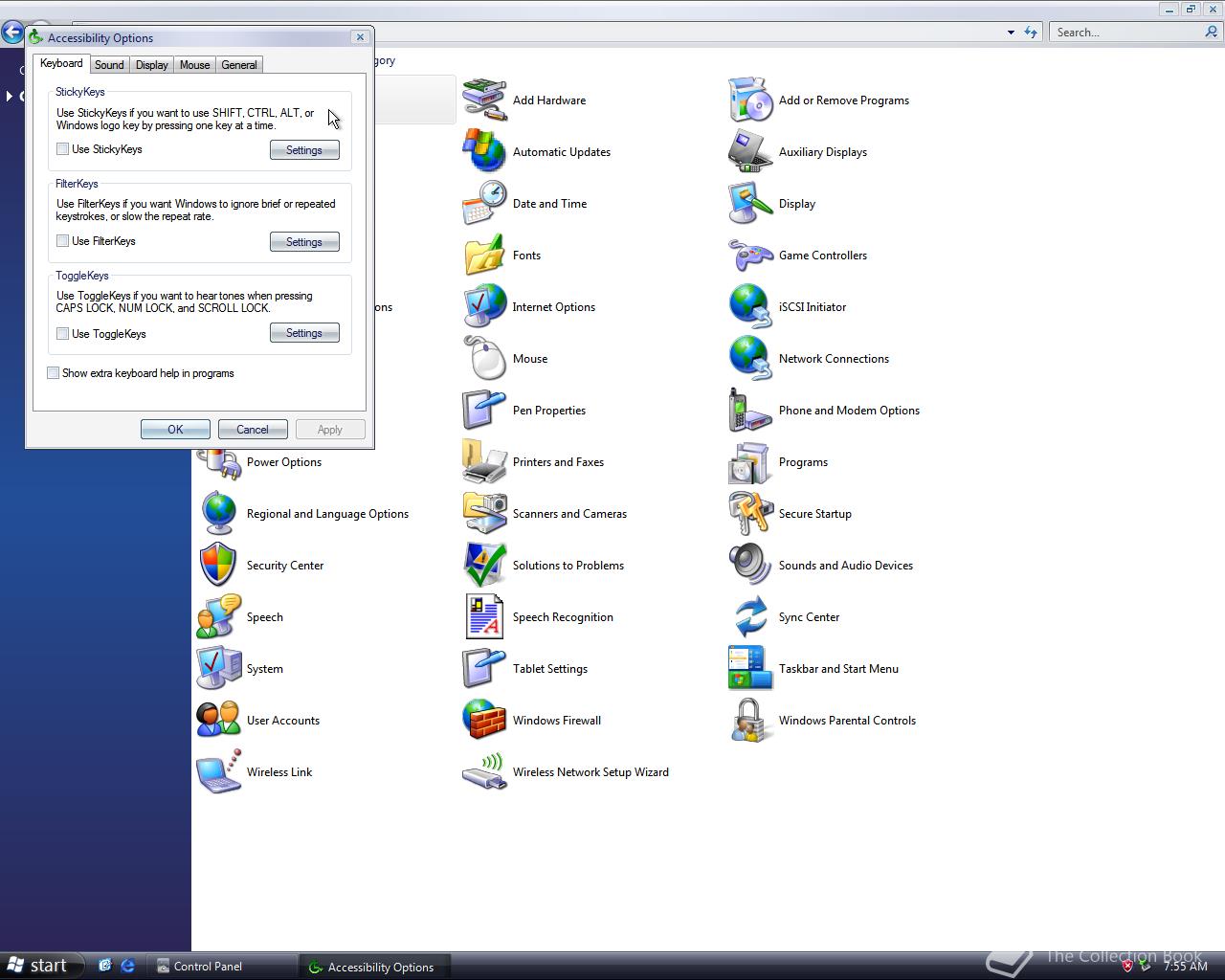Open the Mouse icon

click(484, 359)
